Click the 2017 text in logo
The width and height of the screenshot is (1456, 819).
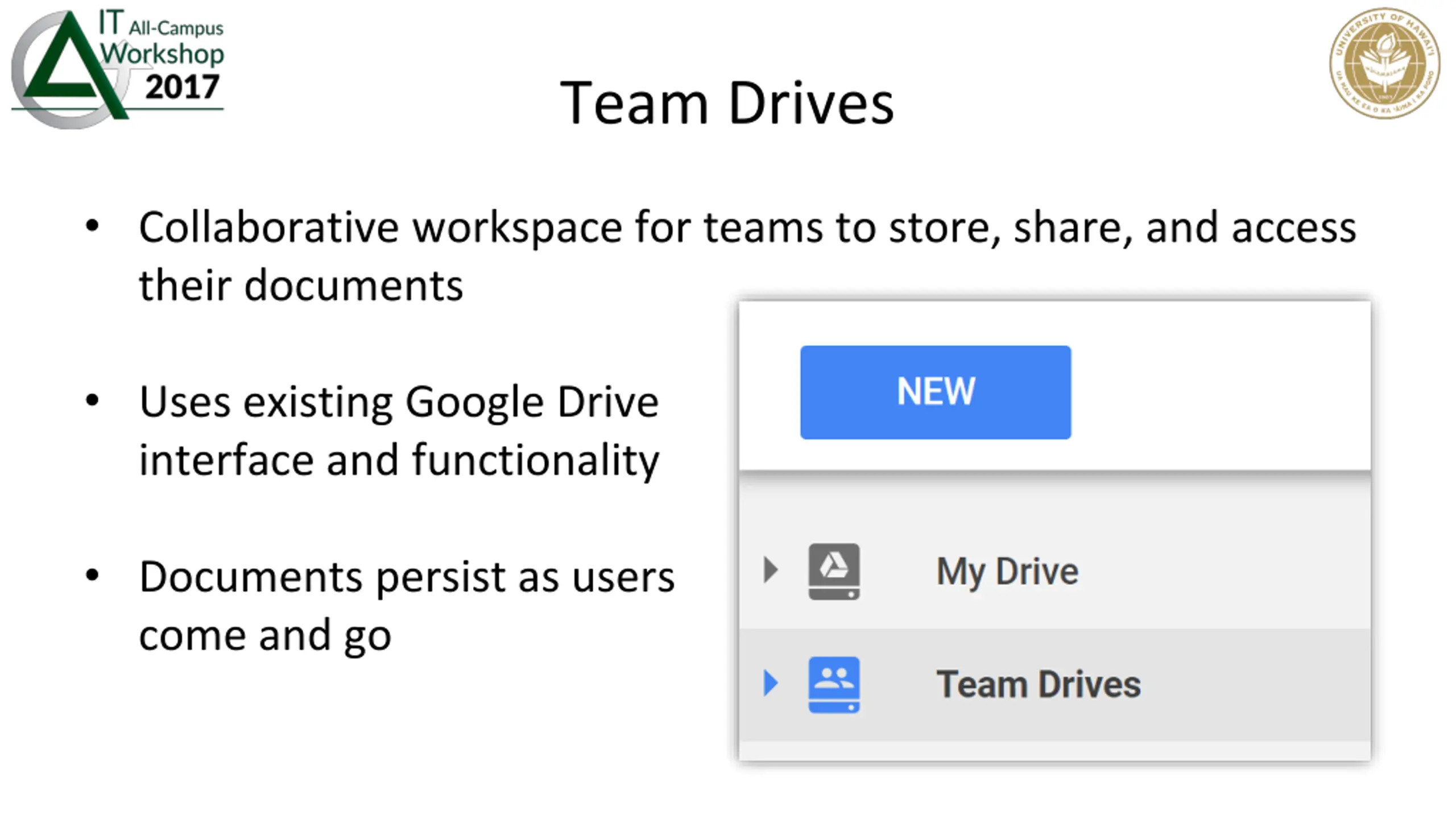pyautogui.click(x=182, y=87)
